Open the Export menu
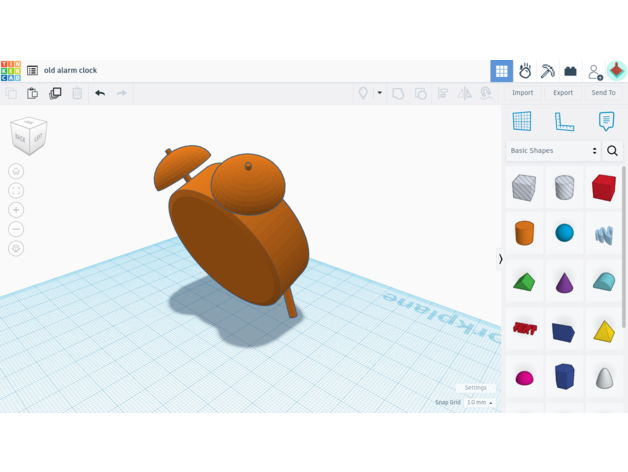The image size is (628, 472). click(563, 93)
